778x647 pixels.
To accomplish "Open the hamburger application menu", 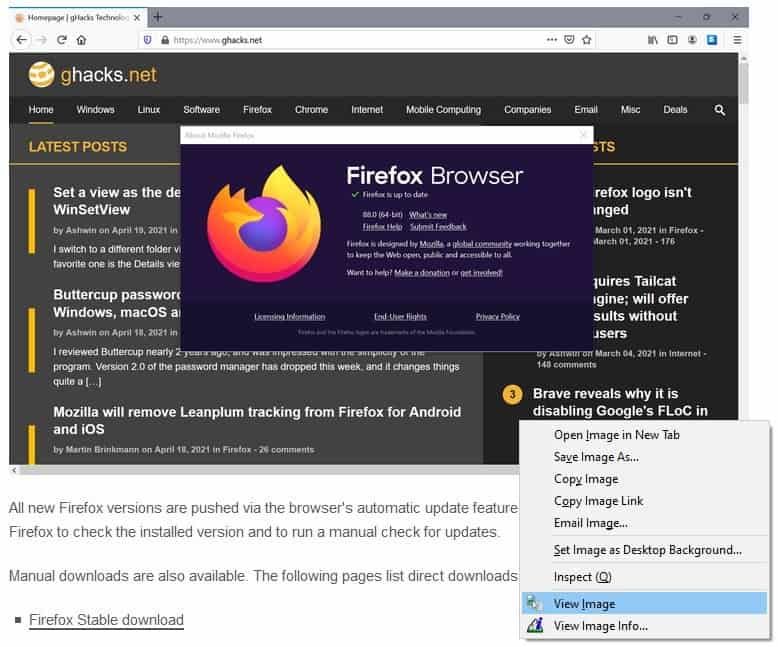I will (737, 40).
